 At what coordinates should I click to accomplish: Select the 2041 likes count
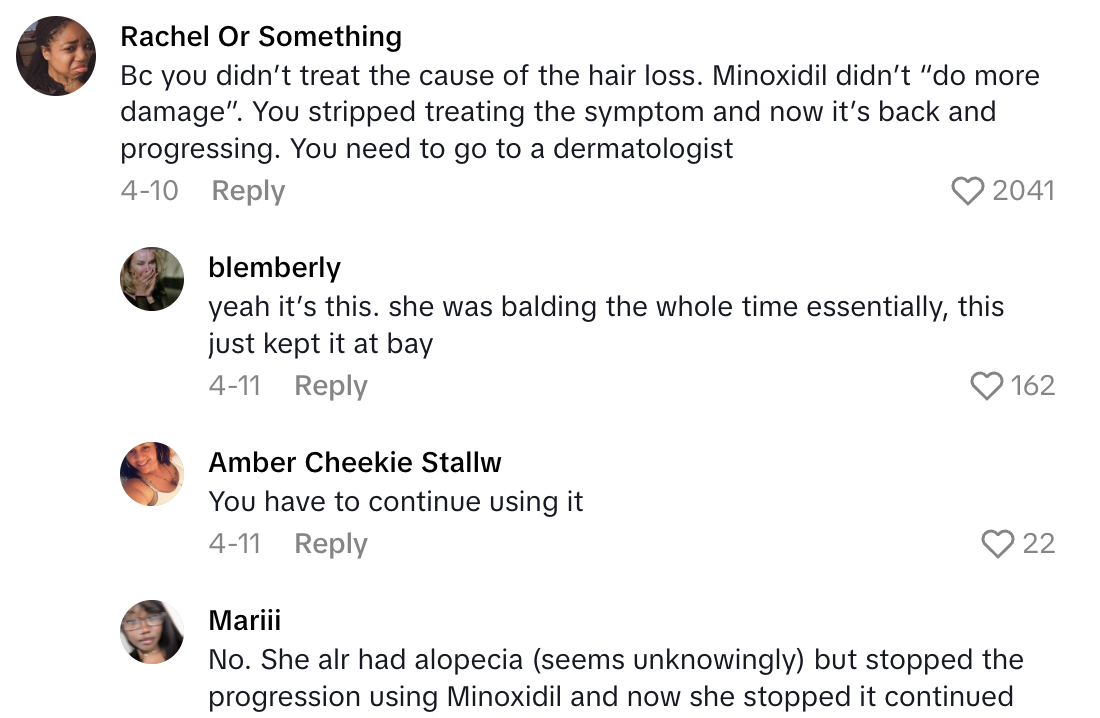click(1023, 191)
